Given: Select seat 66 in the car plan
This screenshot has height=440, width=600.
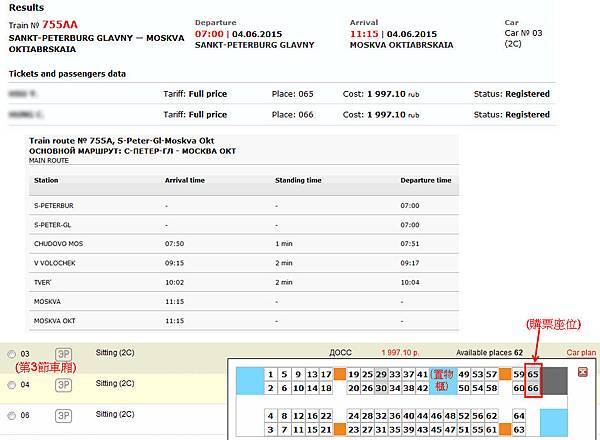Looking at the screenshot, I should [533, 388].
